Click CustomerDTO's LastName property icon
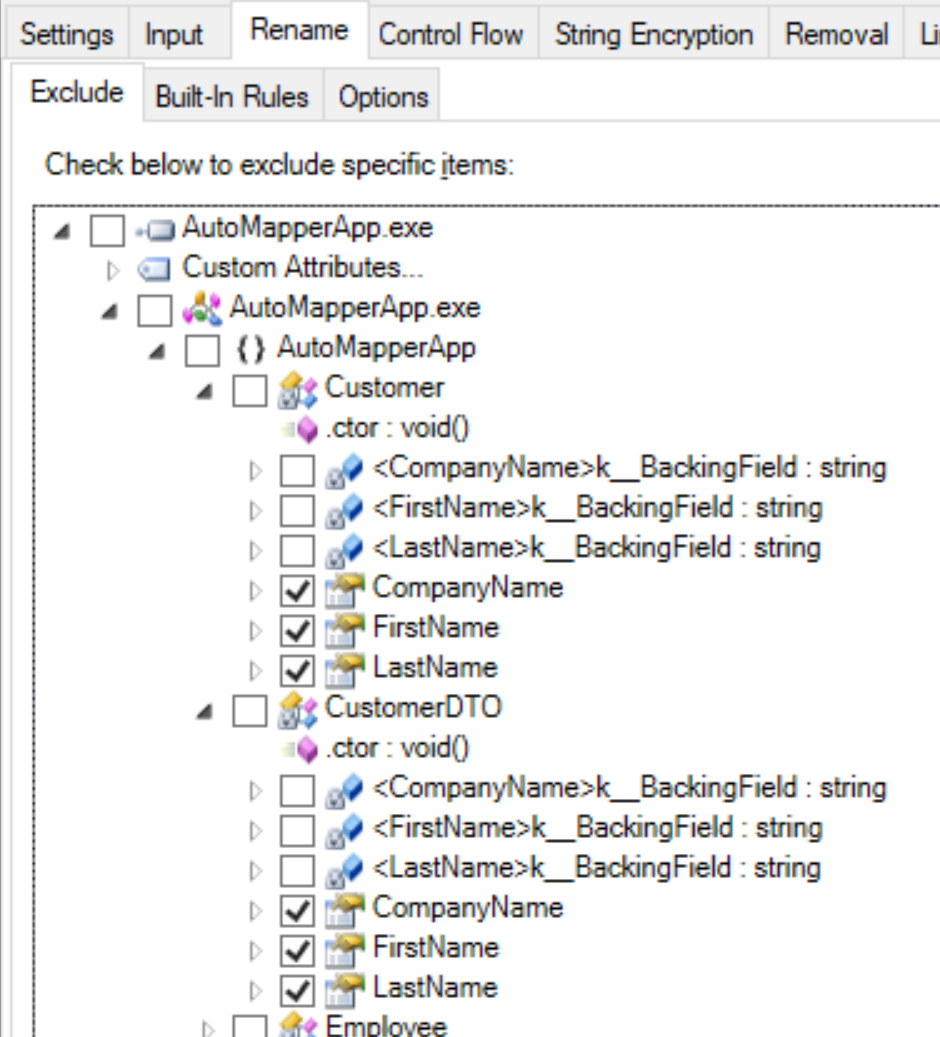 (x=345, y=990)
